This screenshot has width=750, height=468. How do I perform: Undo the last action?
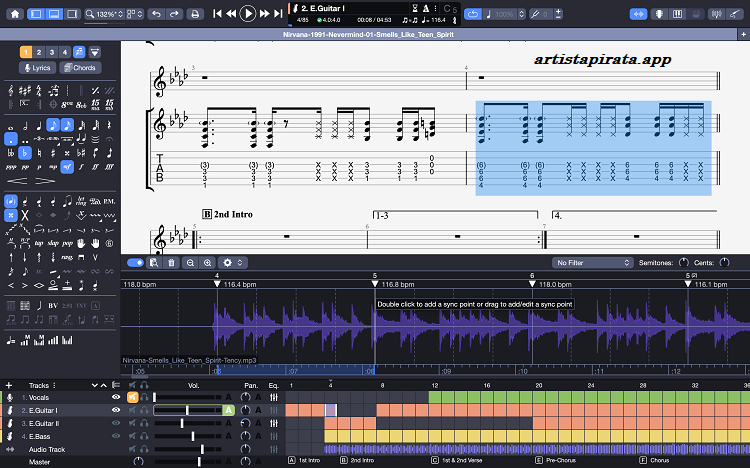point(156,14)
